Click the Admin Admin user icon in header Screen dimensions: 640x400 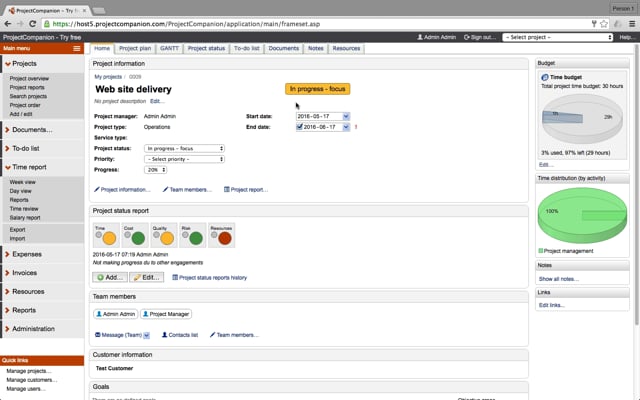coord(420,37)
